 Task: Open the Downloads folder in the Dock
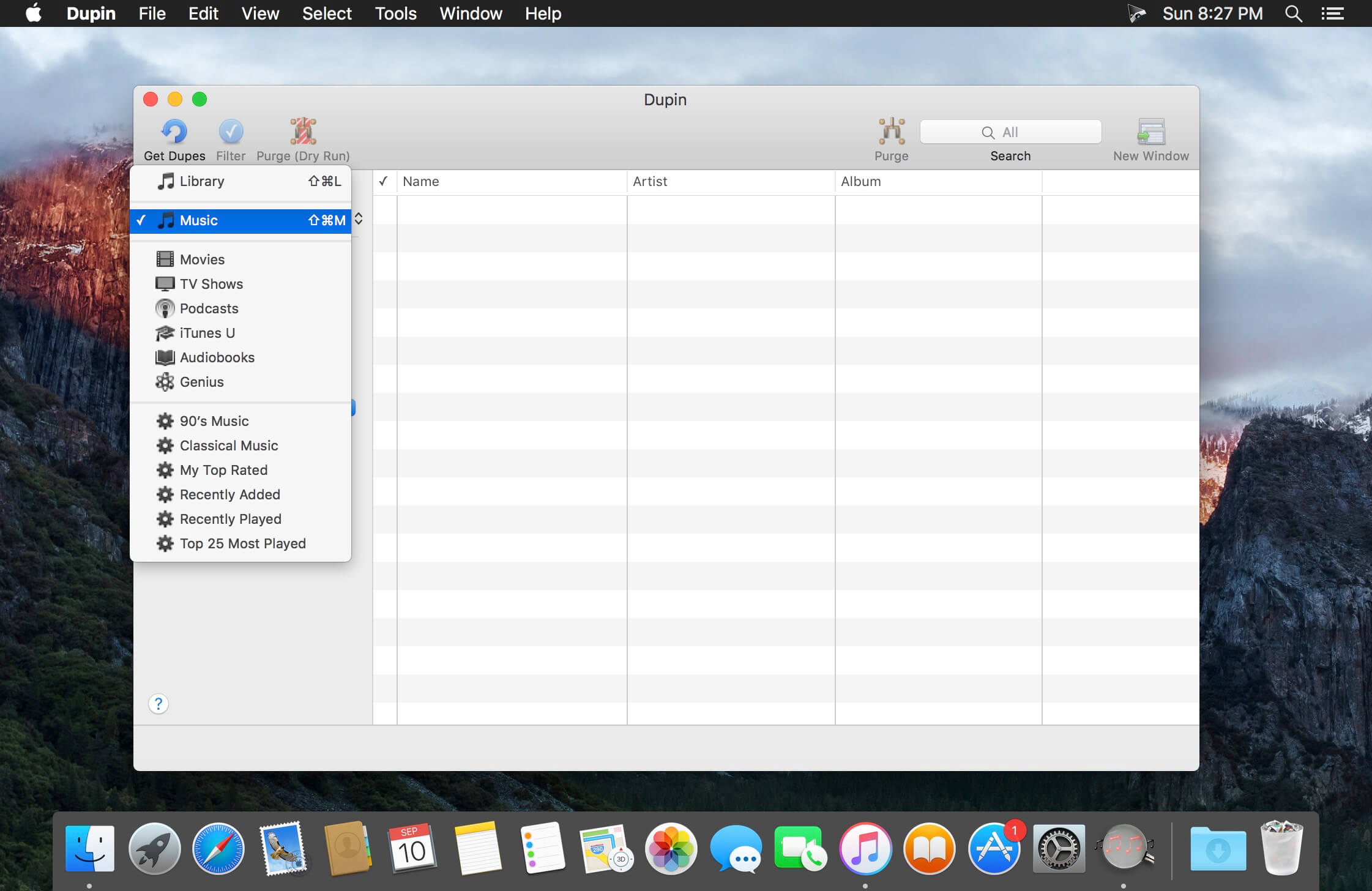(x=1218, y=849)
